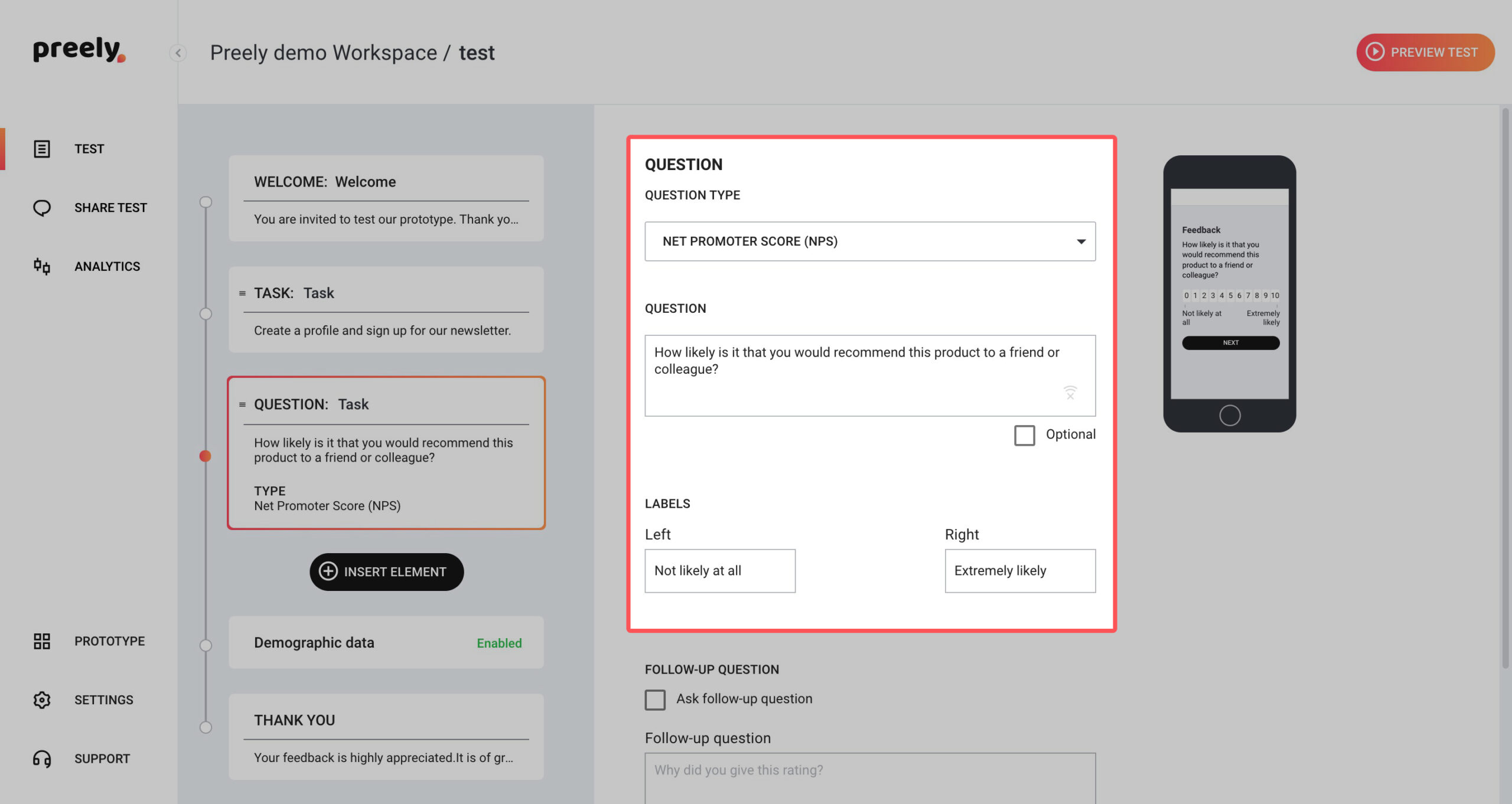
Task: Enable the Optional checkbox
Action: tap(1024, 435)
